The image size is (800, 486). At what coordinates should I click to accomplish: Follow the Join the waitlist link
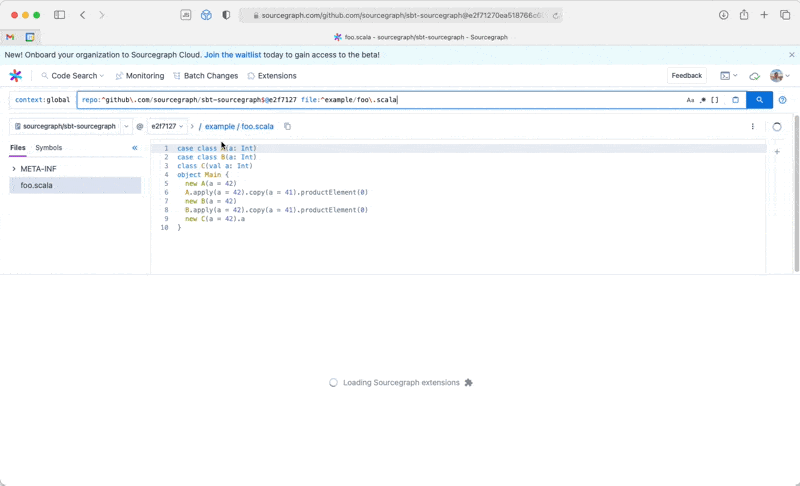click(x=233, y=55)
